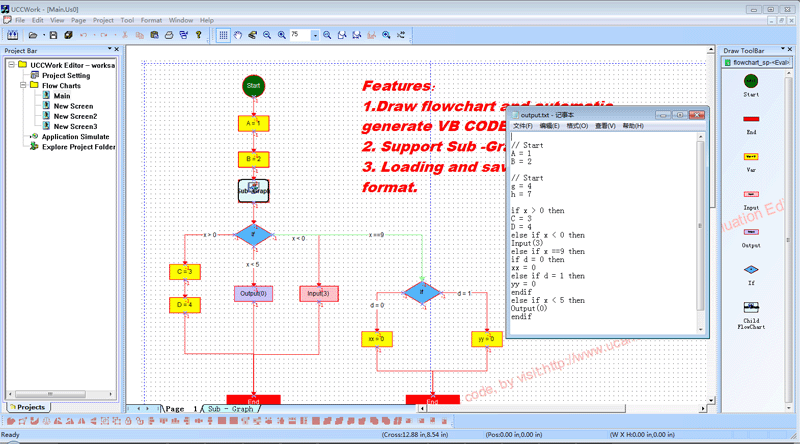800x444 pixels.
Task: Click Application Simulate in the Project Bar
Action: [x=75, y=136]
